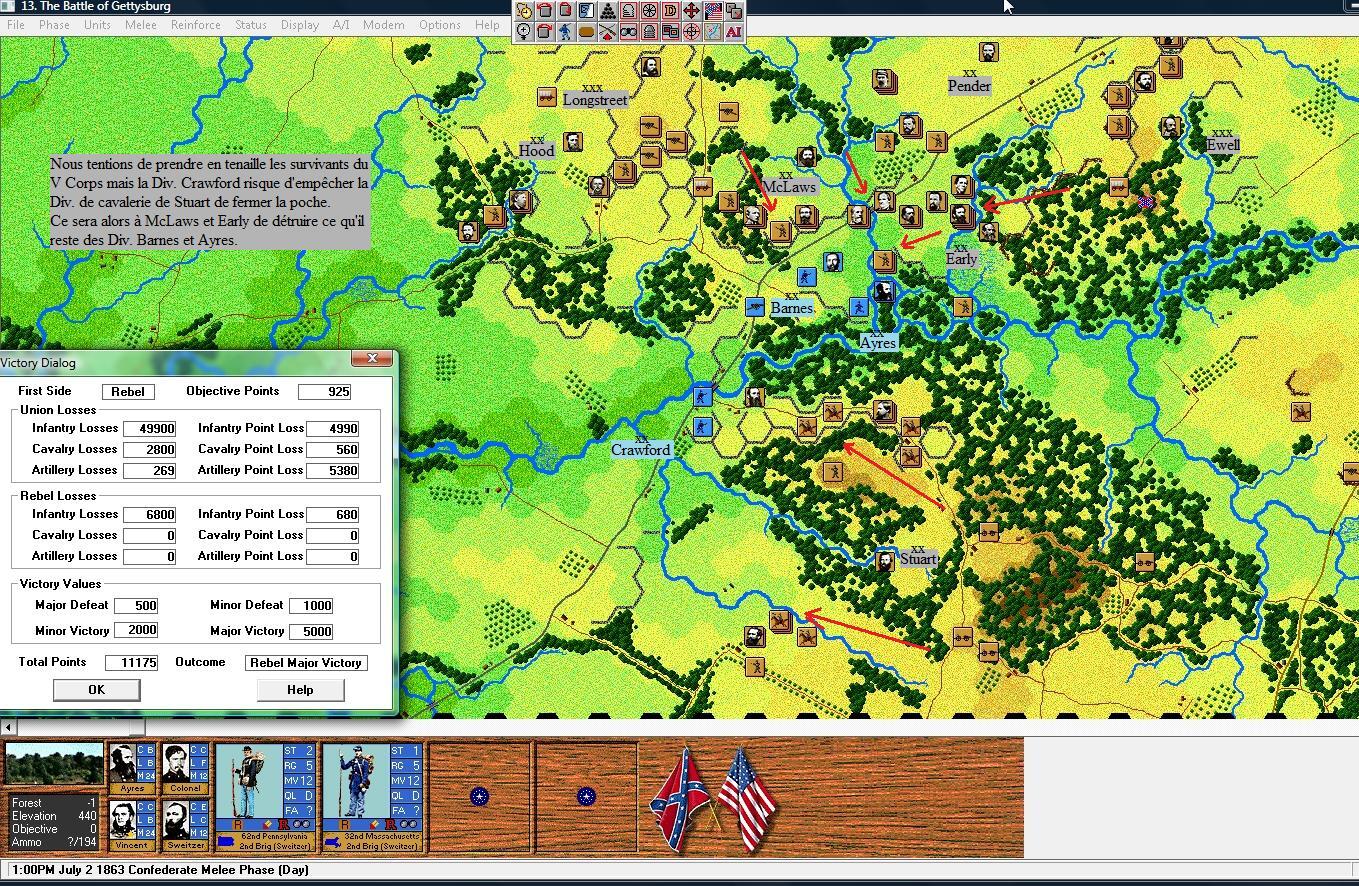The width and height of the screenshot is (1359, 886).
Task: Click the red AI toolbar icon
Action: 734,32
